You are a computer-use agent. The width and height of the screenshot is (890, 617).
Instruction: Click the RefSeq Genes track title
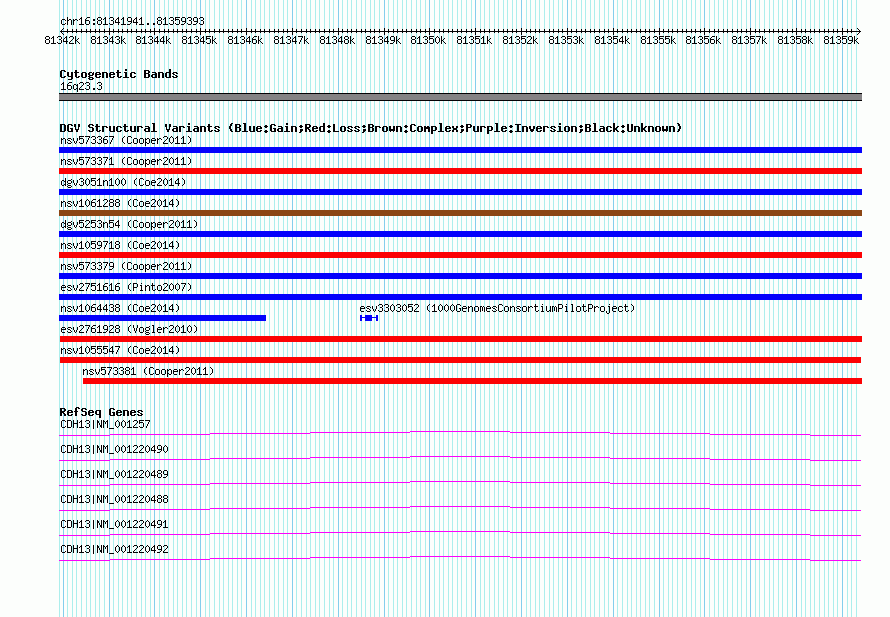(101, 412)
